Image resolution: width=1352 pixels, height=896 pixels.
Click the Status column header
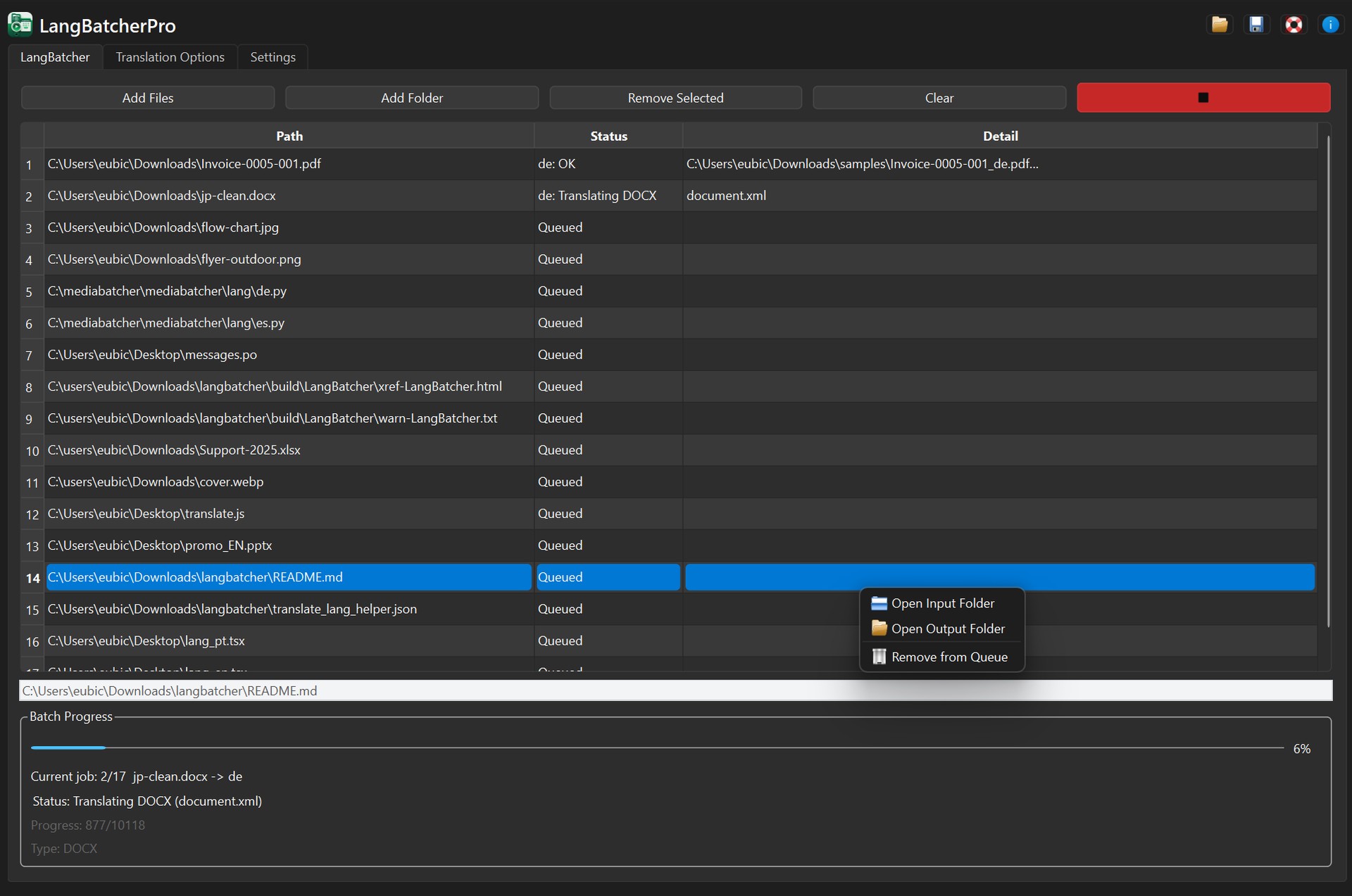pos(608,136)
